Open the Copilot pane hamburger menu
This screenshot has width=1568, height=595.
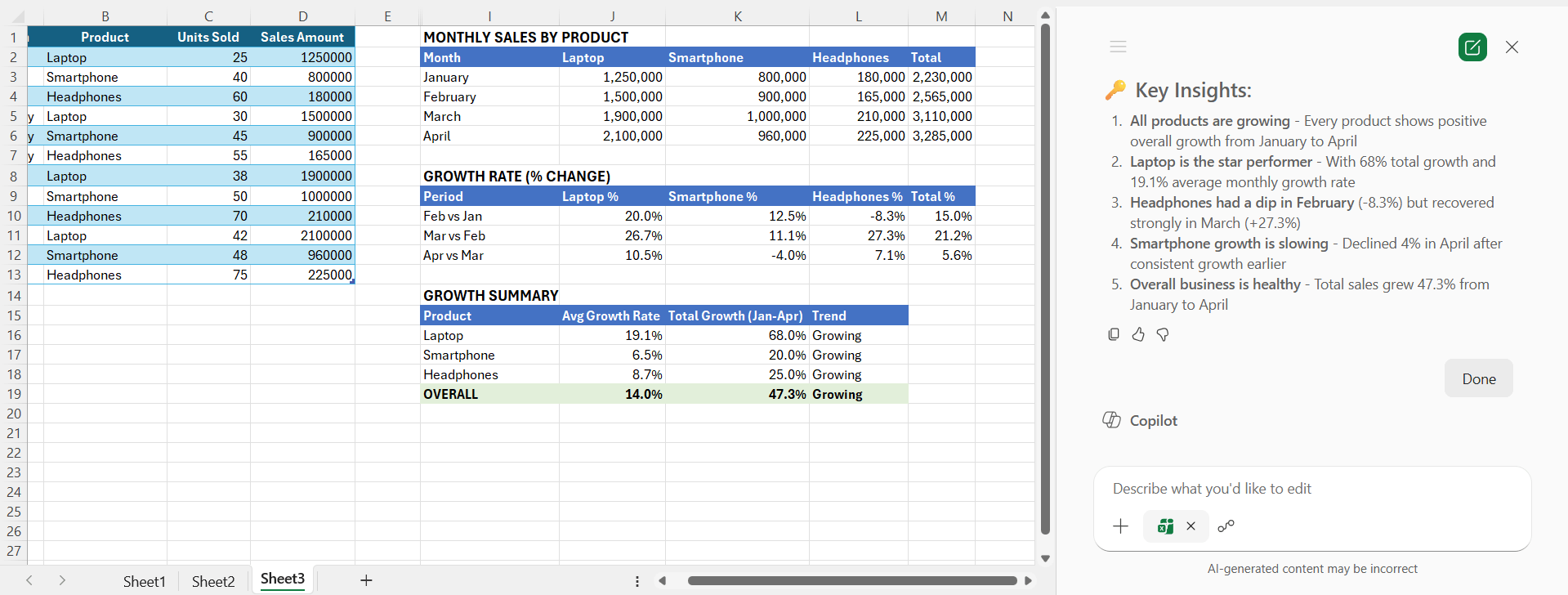tap(1119, 47)
